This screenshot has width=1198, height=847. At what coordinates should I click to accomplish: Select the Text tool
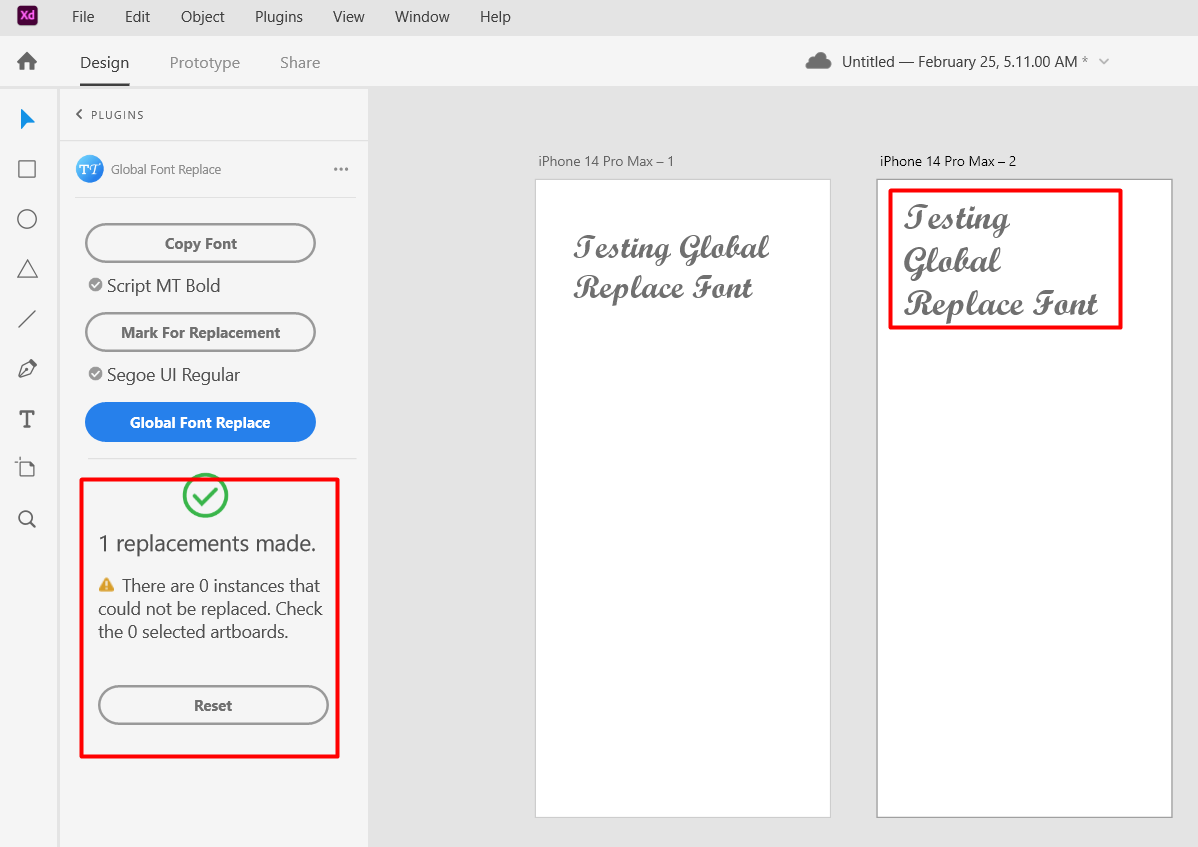click(27, 418)
